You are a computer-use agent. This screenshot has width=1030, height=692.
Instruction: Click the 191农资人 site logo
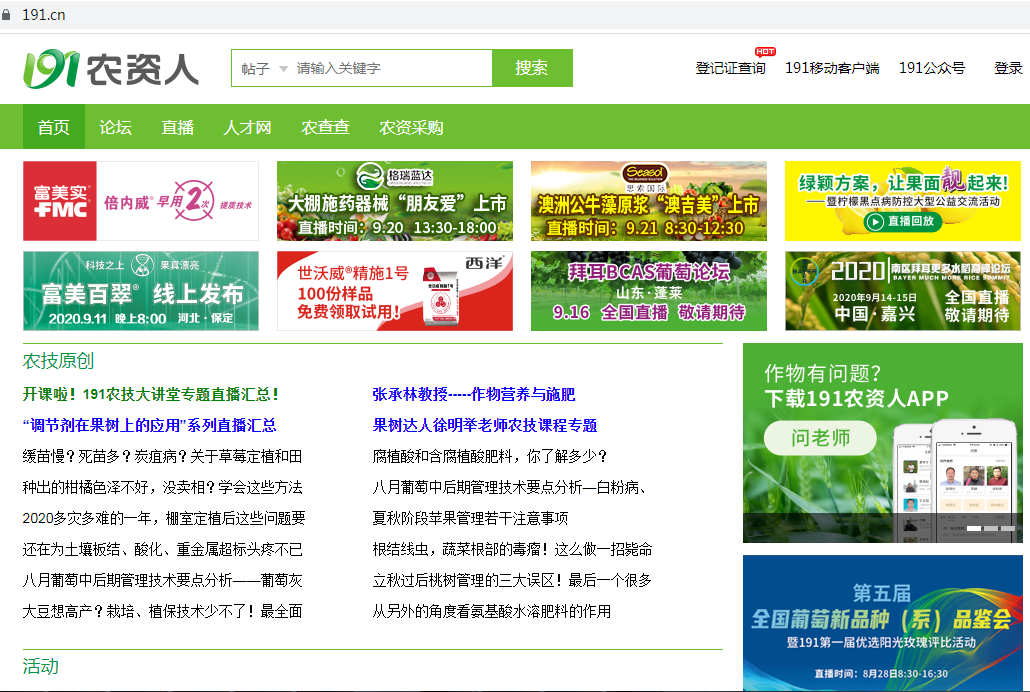point(110,70)
